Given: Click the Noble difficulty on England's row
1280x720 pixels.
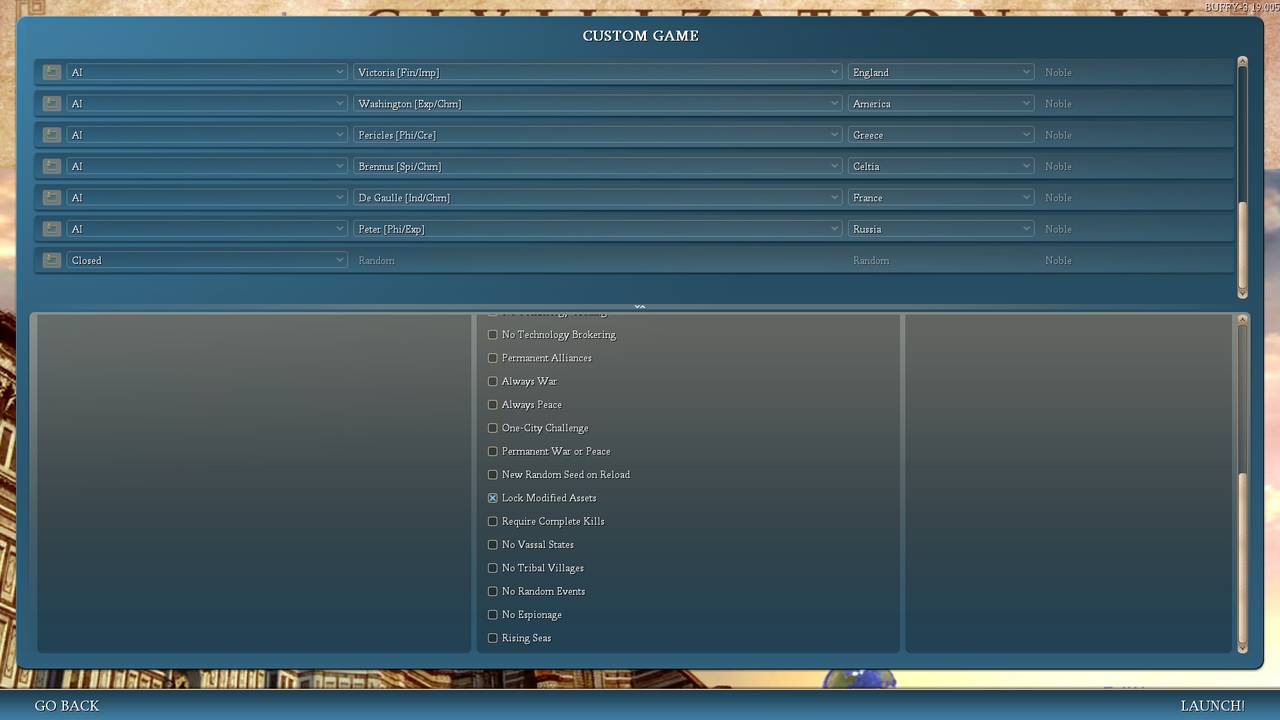Looking at the screenshot, I should [x=1058, y=72].
